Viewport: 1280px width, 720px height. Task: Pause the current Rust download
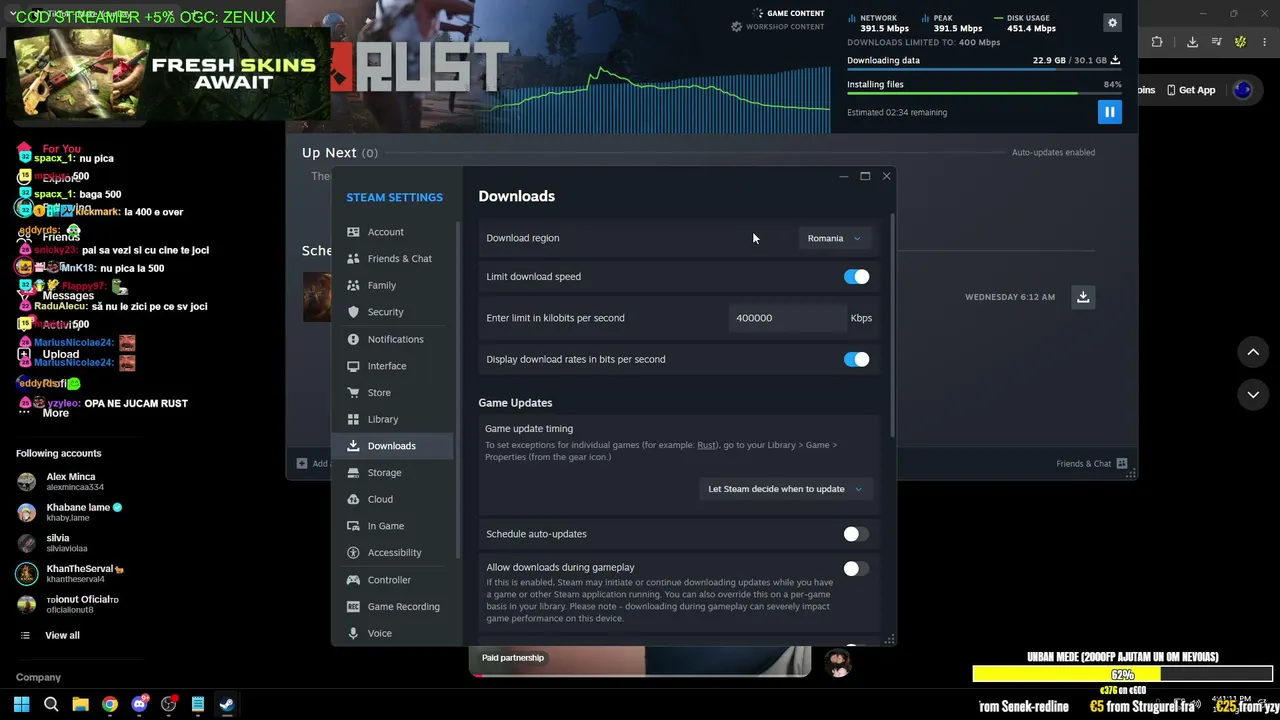click(1109, 112)
